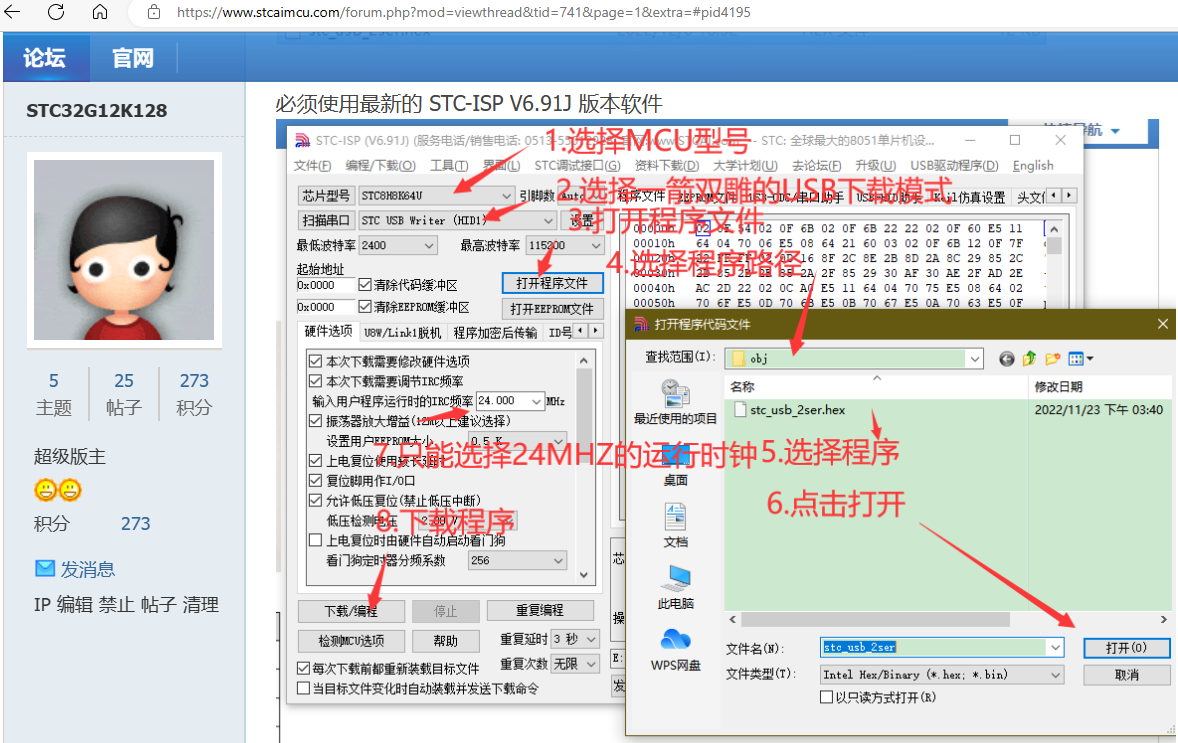Click the envelope icon beside 发消息
The image size is (1178, 743).
[45, 569]
